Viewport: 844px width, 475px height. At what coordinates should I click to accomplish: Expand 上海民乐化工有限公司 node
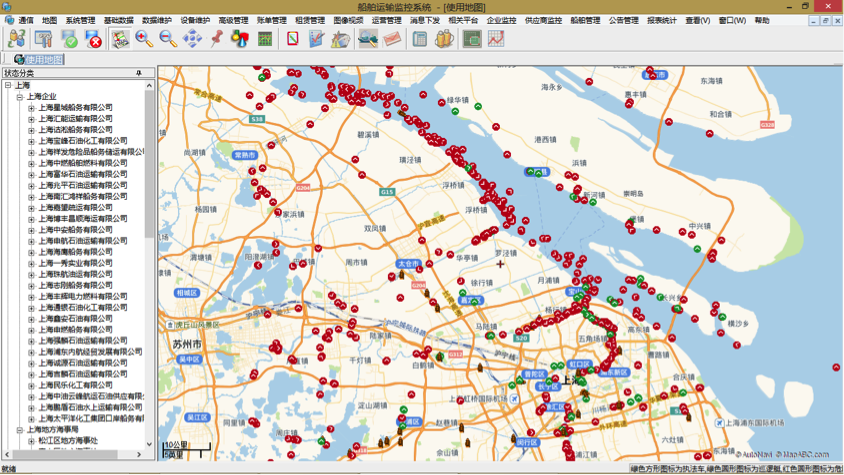pyautogui.click(x=31, y=386)
